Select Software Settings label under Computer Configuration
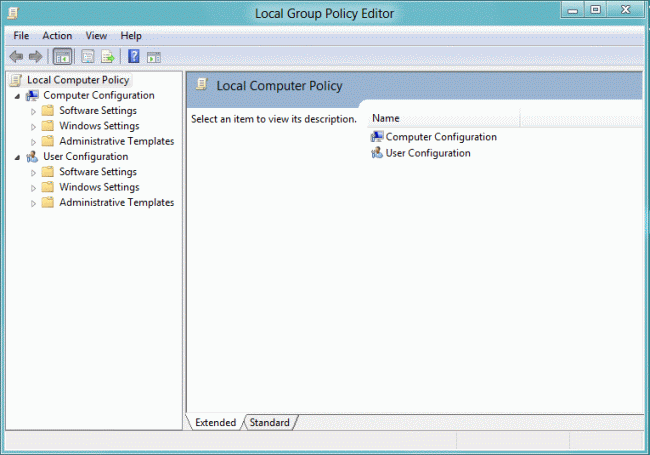The height and width of the screenshot is (455, 650). [98, 111]
